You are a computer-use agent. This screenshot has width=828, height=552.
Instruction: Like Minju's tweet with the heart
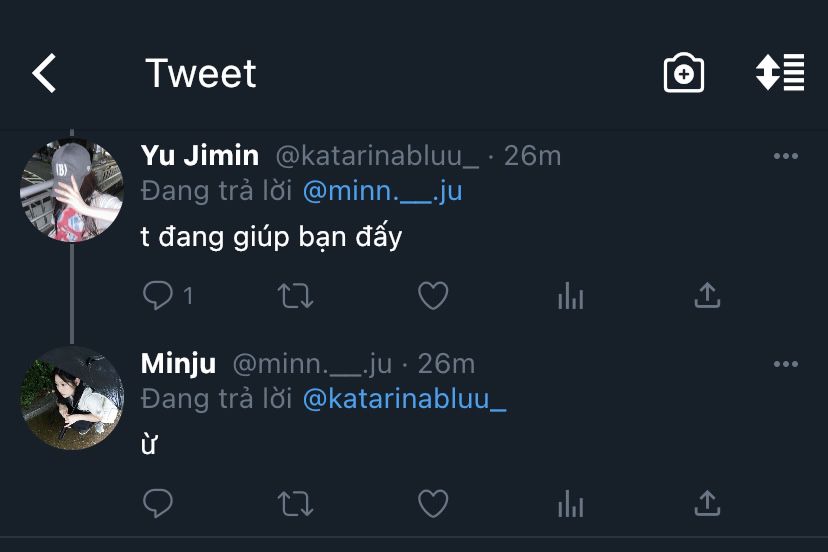coord(432,503)
